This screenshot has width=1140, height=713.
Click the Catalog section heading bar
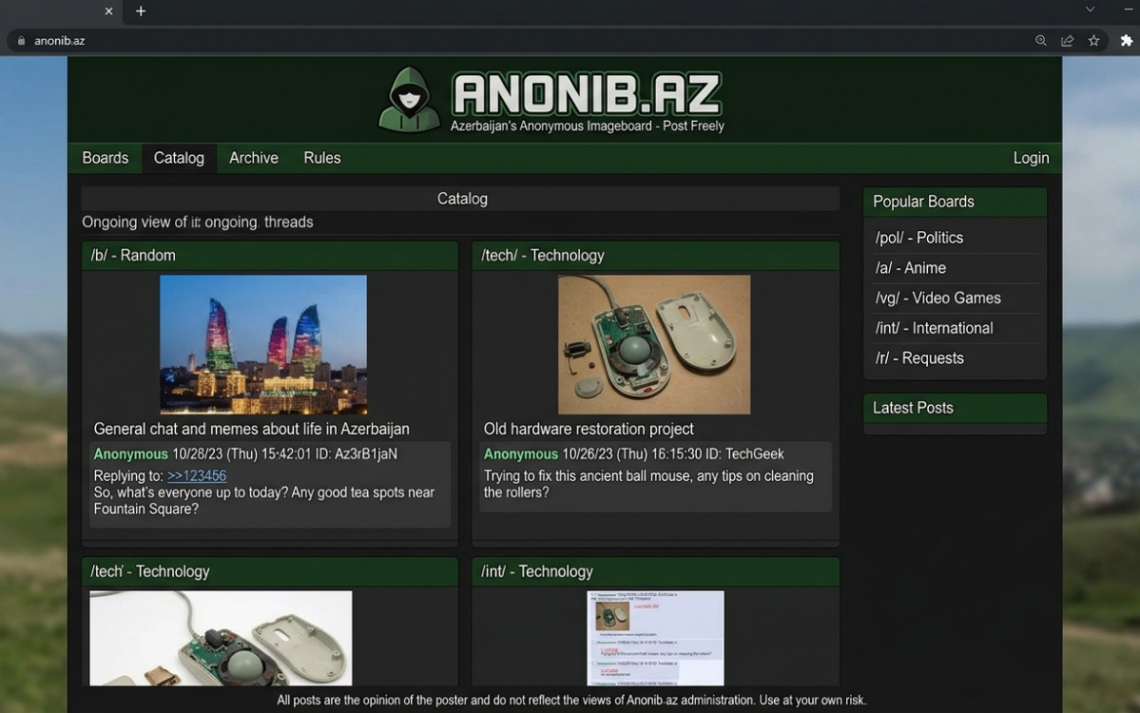461,199
